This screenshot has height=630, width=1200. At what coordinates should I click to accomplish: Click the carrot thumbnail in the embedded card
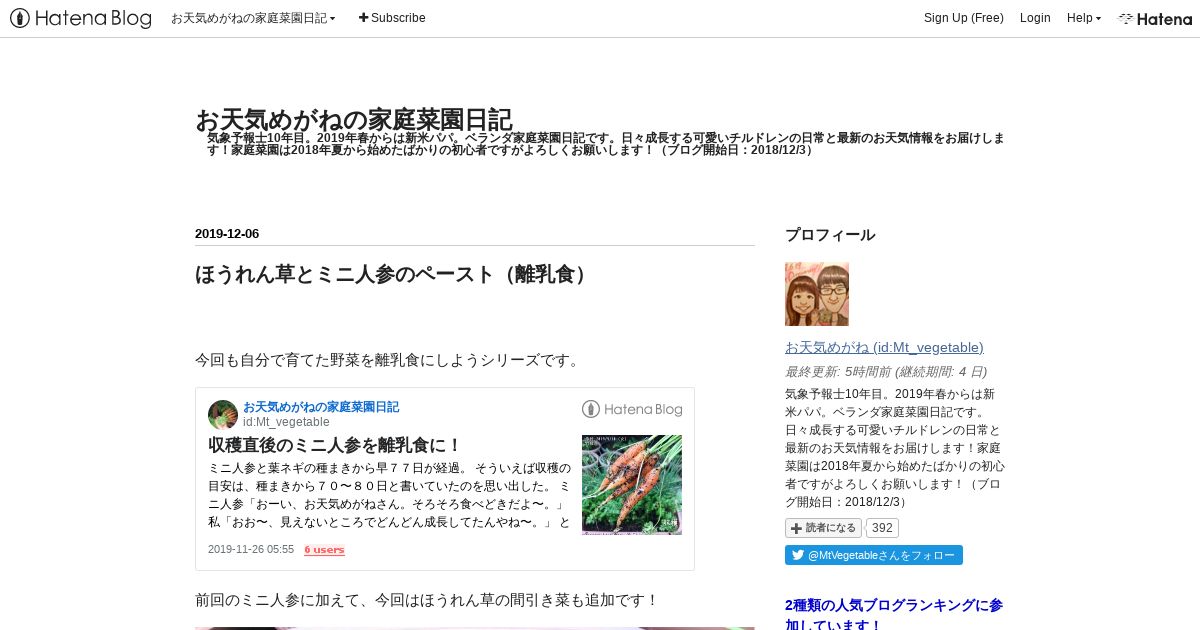pyautogui.click(x=632, y=485)
